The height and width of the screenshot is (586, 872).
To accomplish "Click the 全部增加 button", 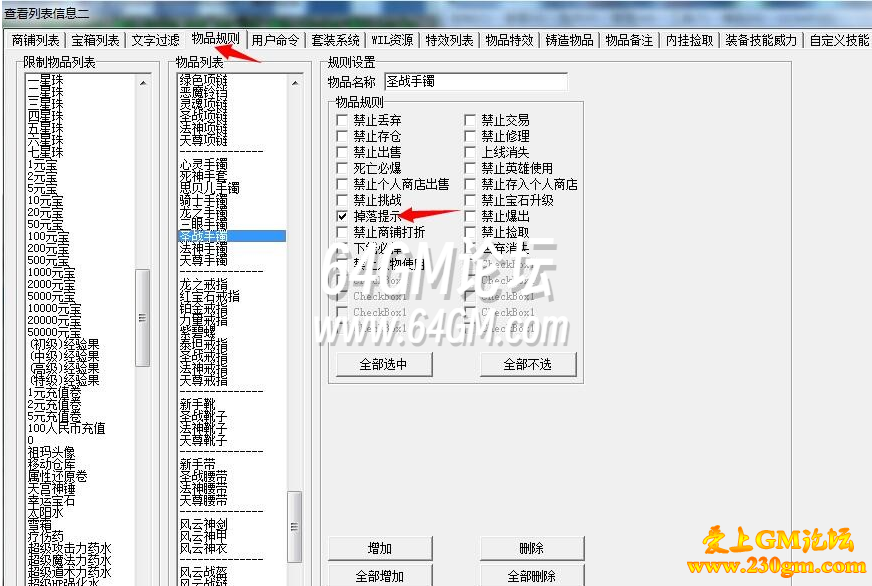I will click(x=380, y=575).
